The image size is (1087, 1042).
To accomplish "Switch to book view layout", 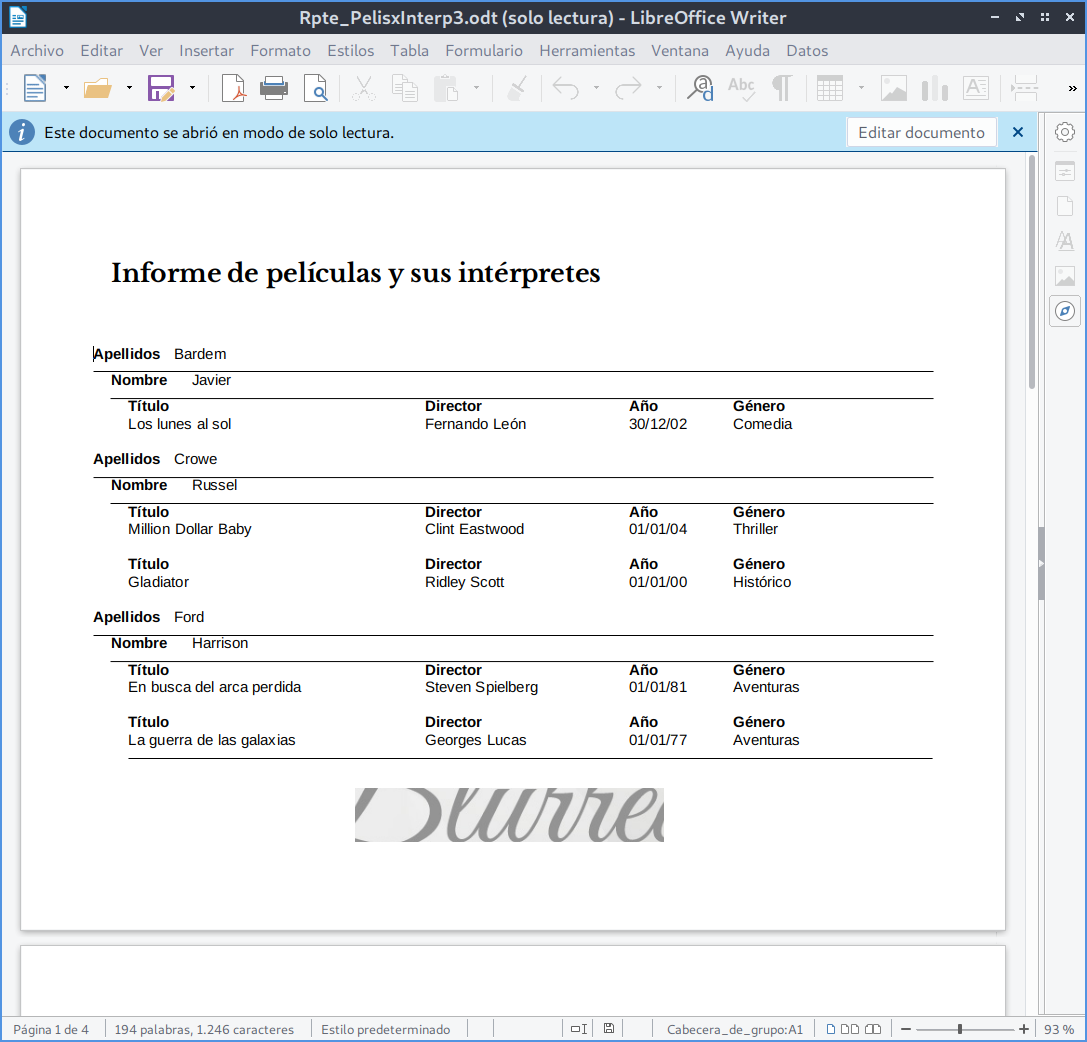I will [x=873, y=1029].
